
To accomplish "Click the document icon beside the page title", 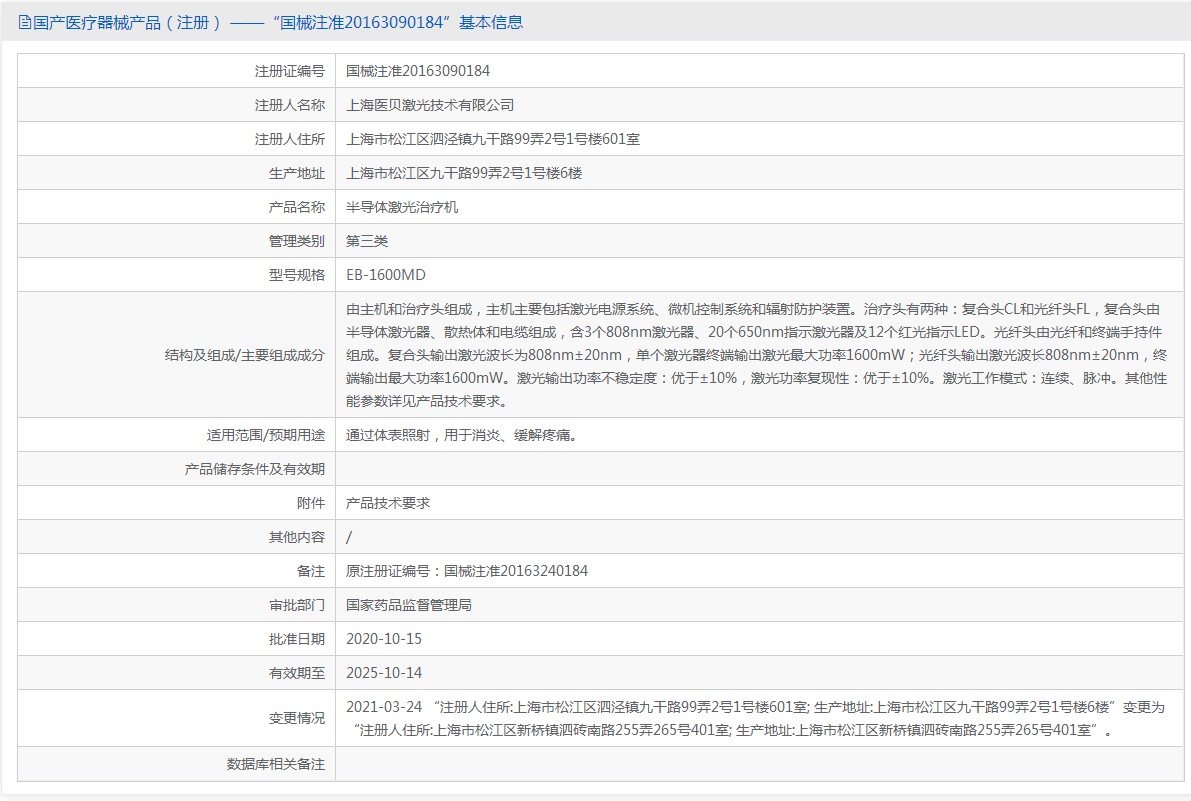I will (x=24, y=22).
